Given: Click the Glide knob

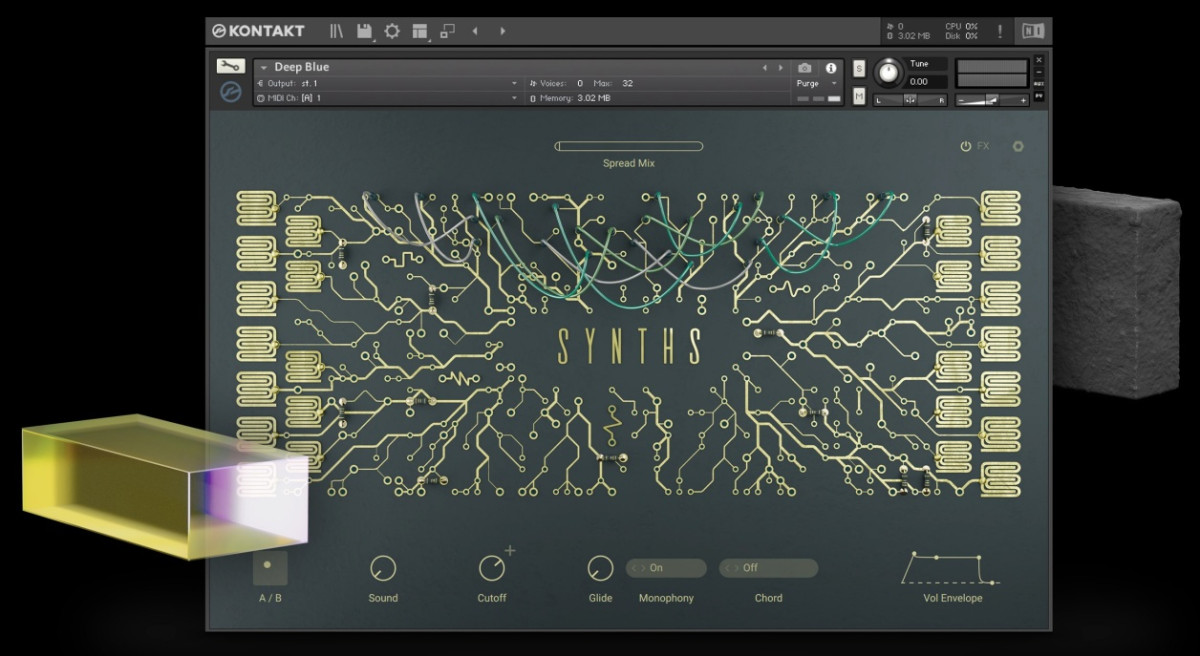Looking at the screenshot, I should 600,568.
